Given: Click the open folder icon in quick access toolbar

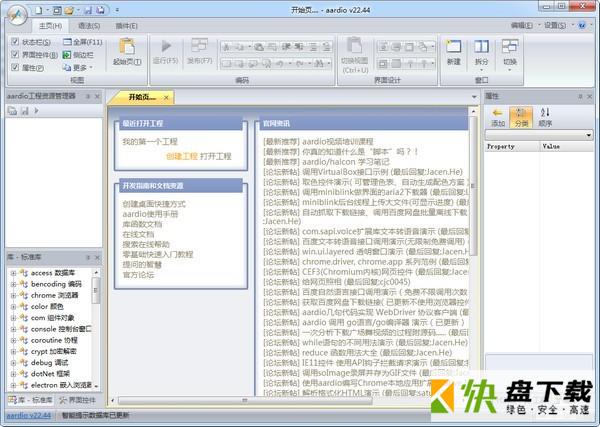Looking at the screenshot, I should 69,10.
